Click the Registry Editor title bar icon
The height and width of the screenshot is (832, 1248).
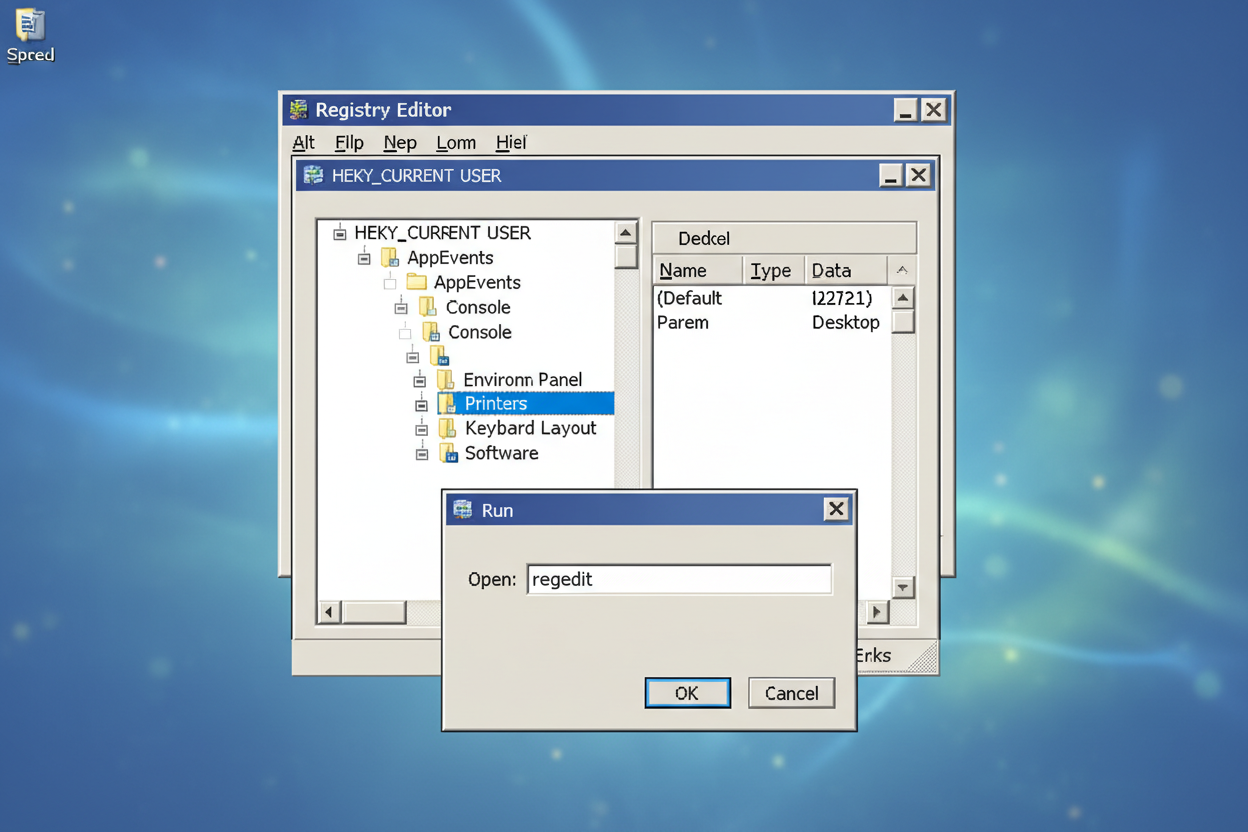point(298,110)
